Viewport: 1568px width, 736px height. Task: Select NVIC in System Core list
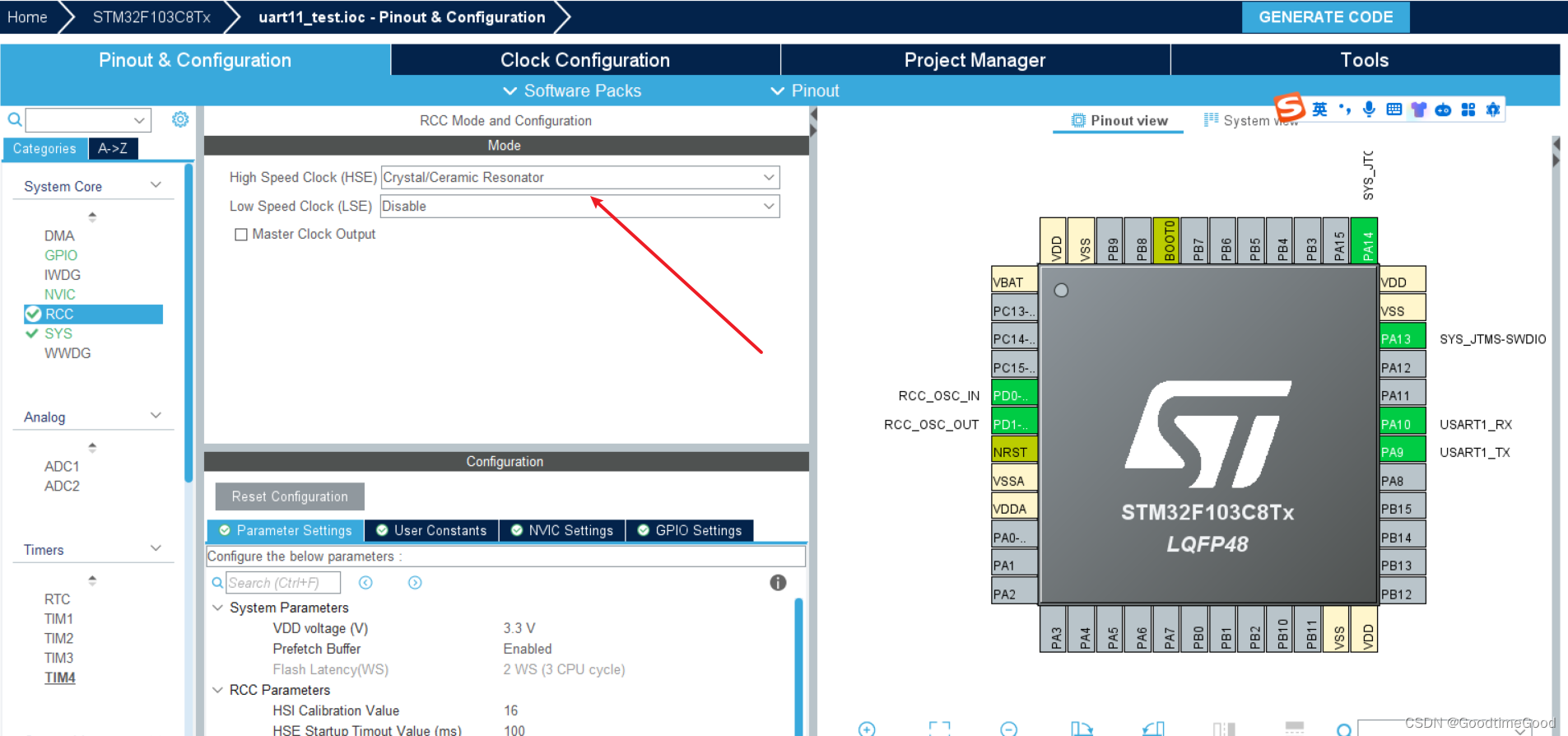[60, 294]
